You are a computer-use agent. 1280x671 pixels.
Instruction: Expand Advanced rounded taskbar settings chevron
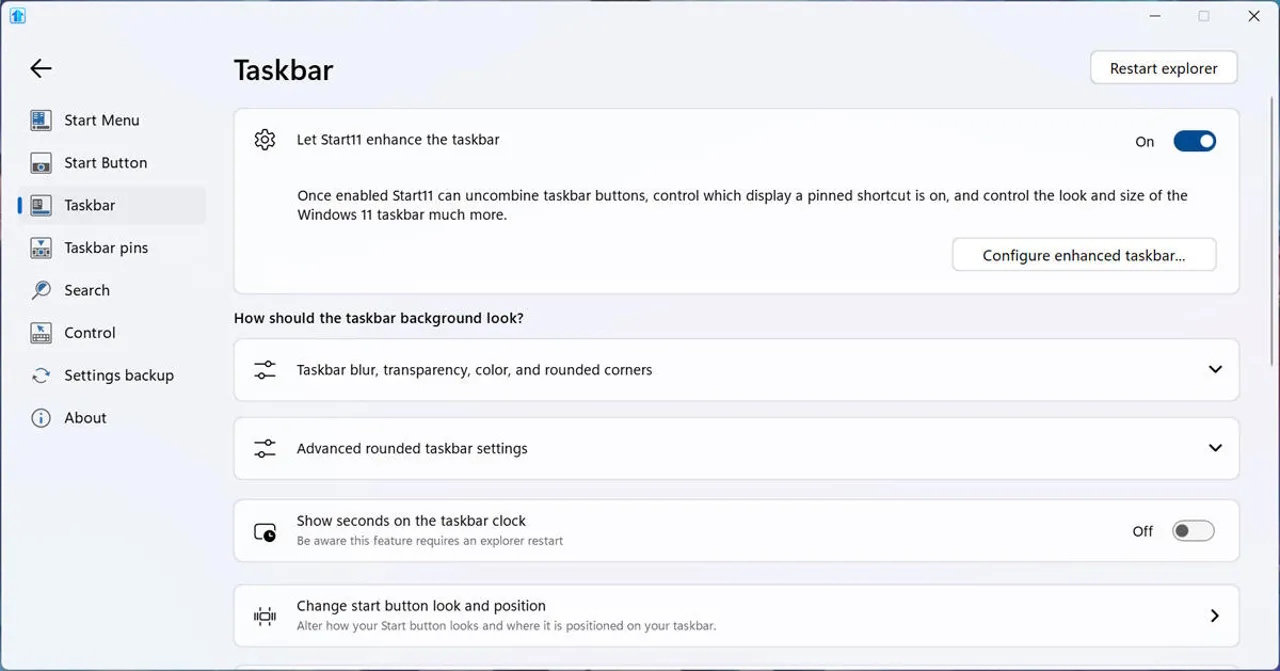coord(1215,448)
